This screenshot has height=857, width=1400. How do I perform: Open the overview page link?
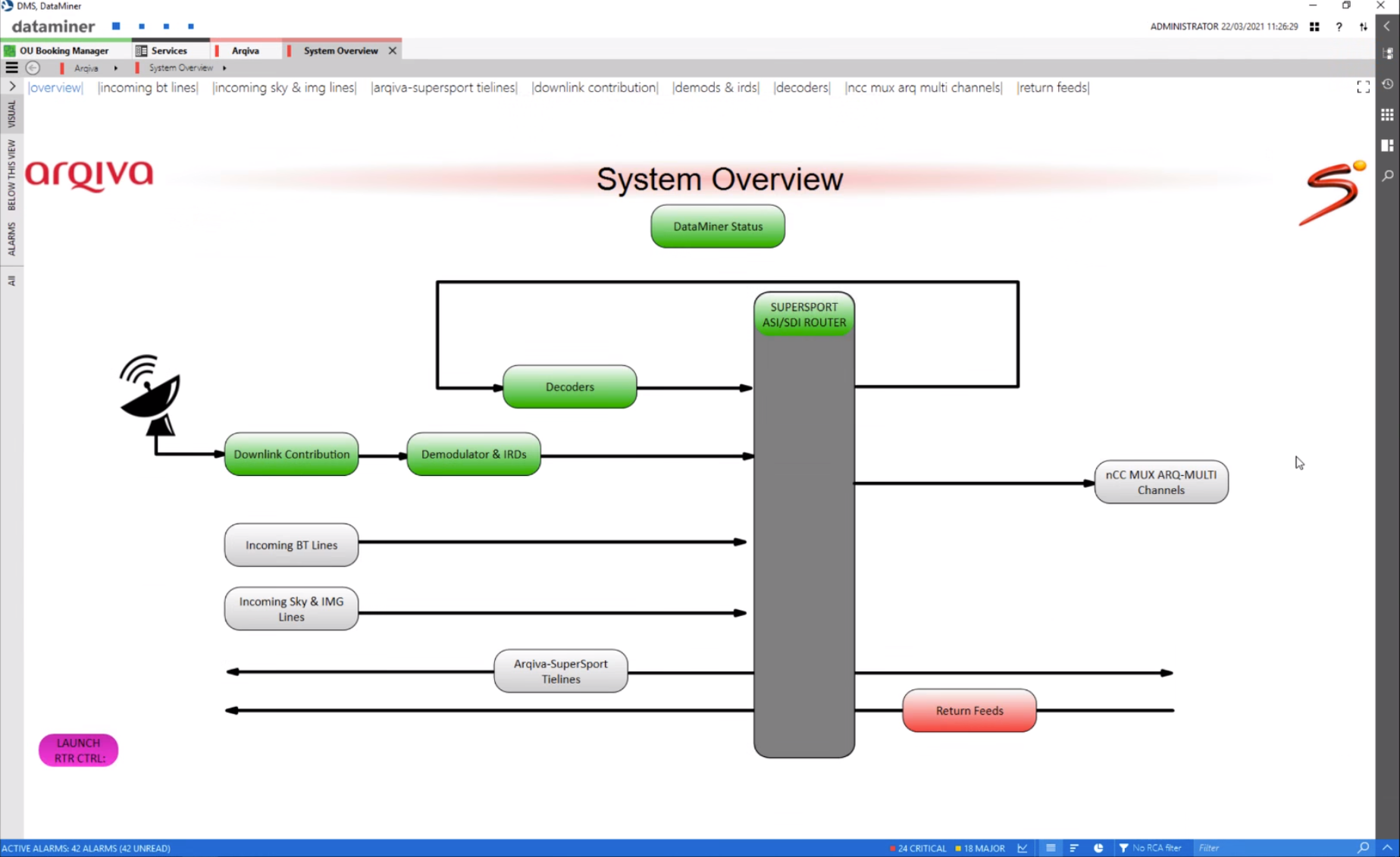click(x=55, y=88)
